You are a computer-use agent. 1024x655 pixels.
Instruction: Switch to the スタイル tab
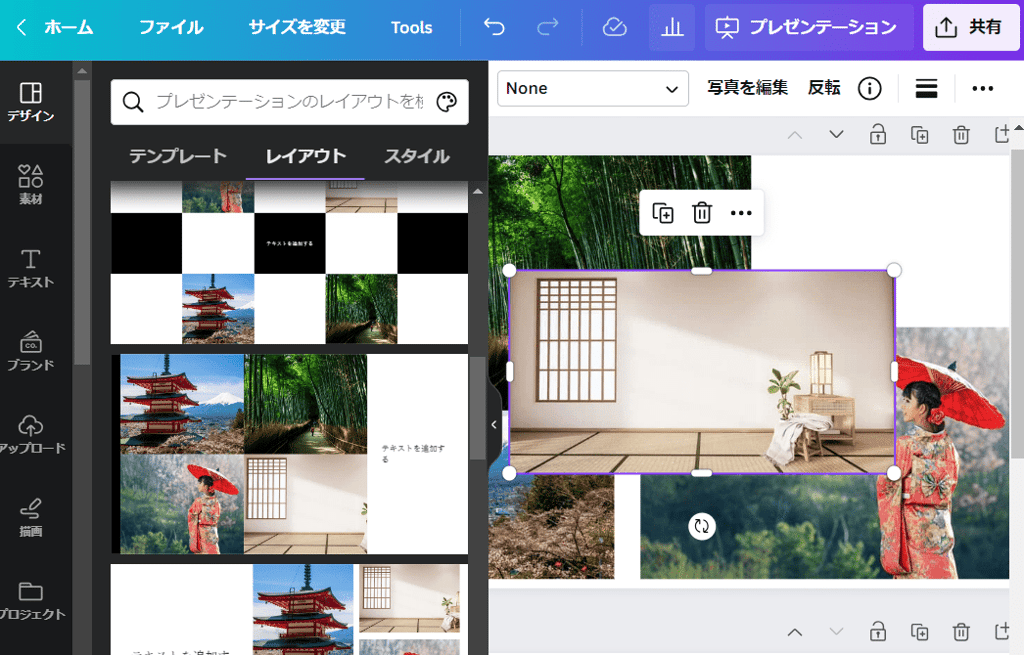[417, 157]
